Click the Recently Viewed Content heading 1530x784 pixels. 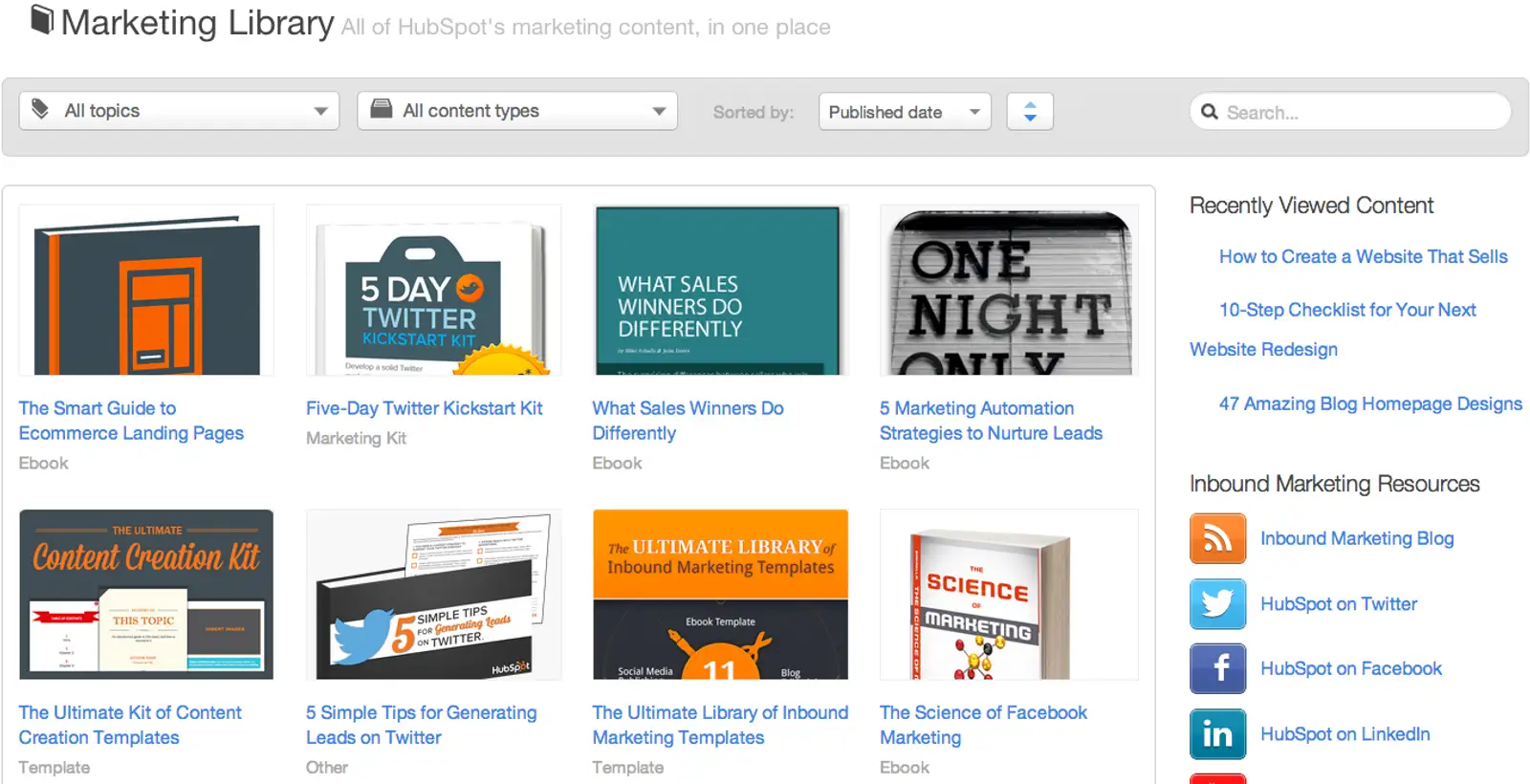[1311, 206]
